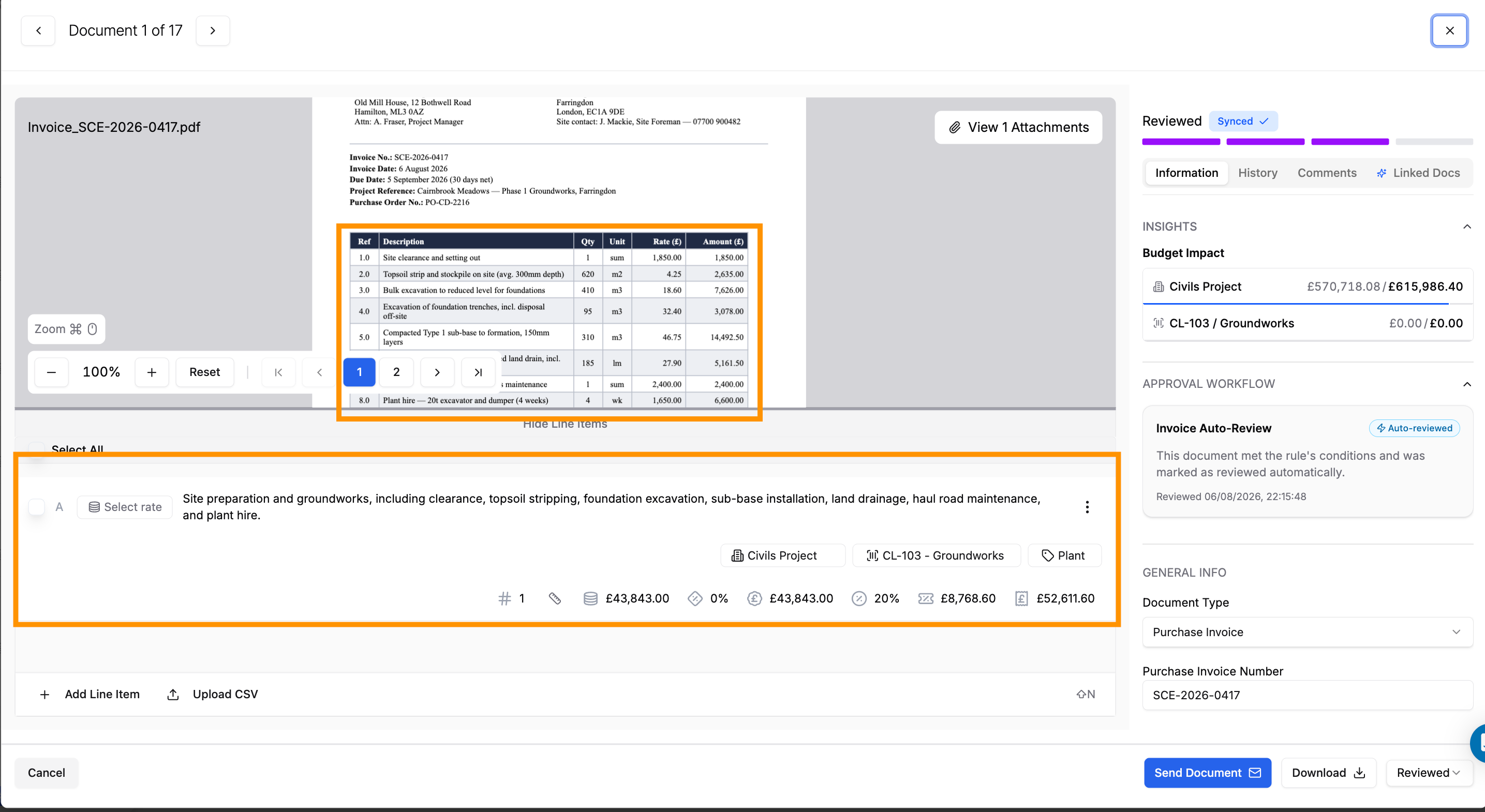Click Add Line Item
Viewport: 1485px width, 812px height.
tap(90, 695)
